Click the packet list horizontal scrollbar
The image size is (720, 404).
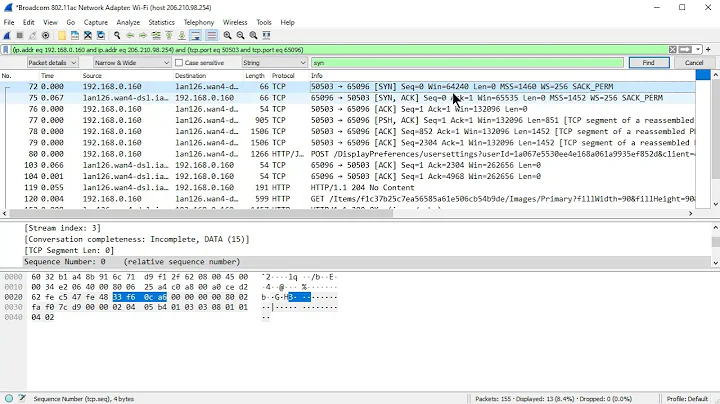201,213
